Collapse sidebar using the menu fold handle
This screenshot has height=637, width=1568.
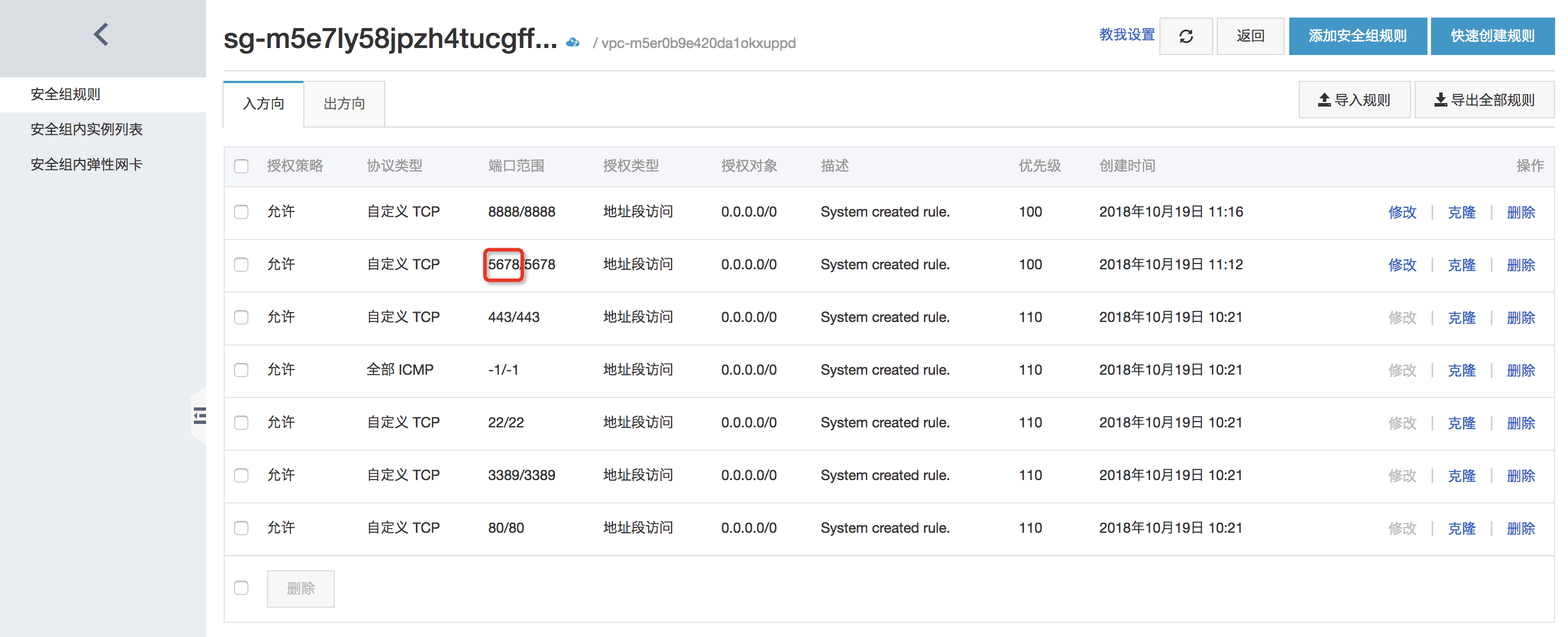199,416
